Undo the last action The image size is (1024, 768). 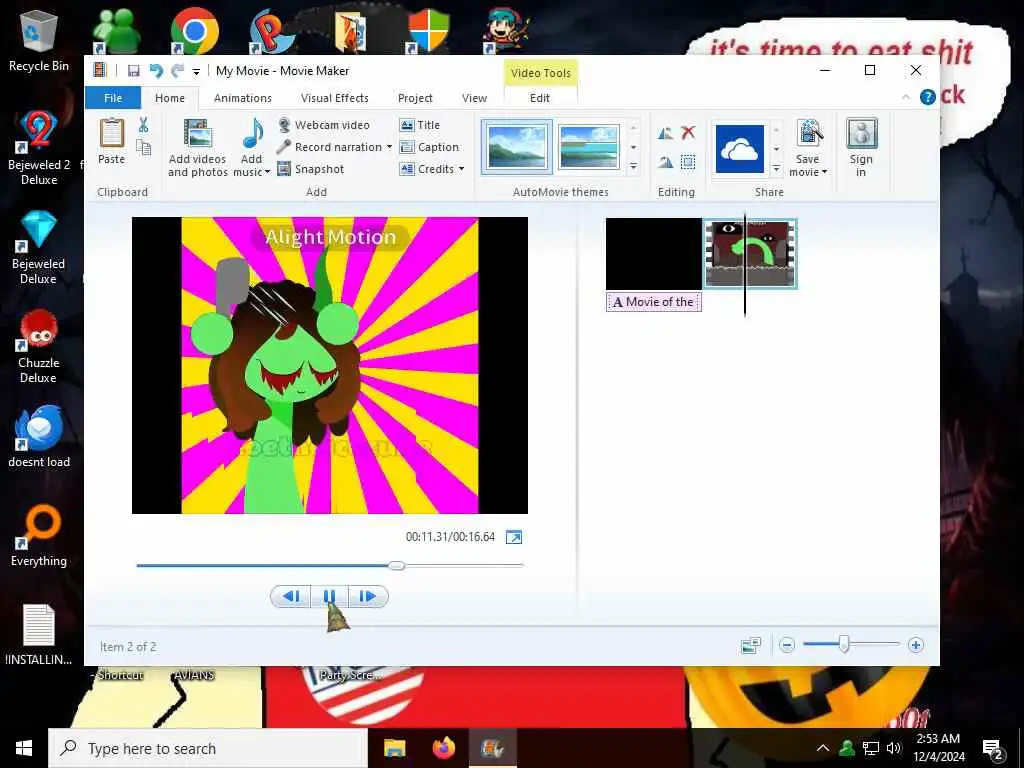pyautogui.click(x=155, y=71)
